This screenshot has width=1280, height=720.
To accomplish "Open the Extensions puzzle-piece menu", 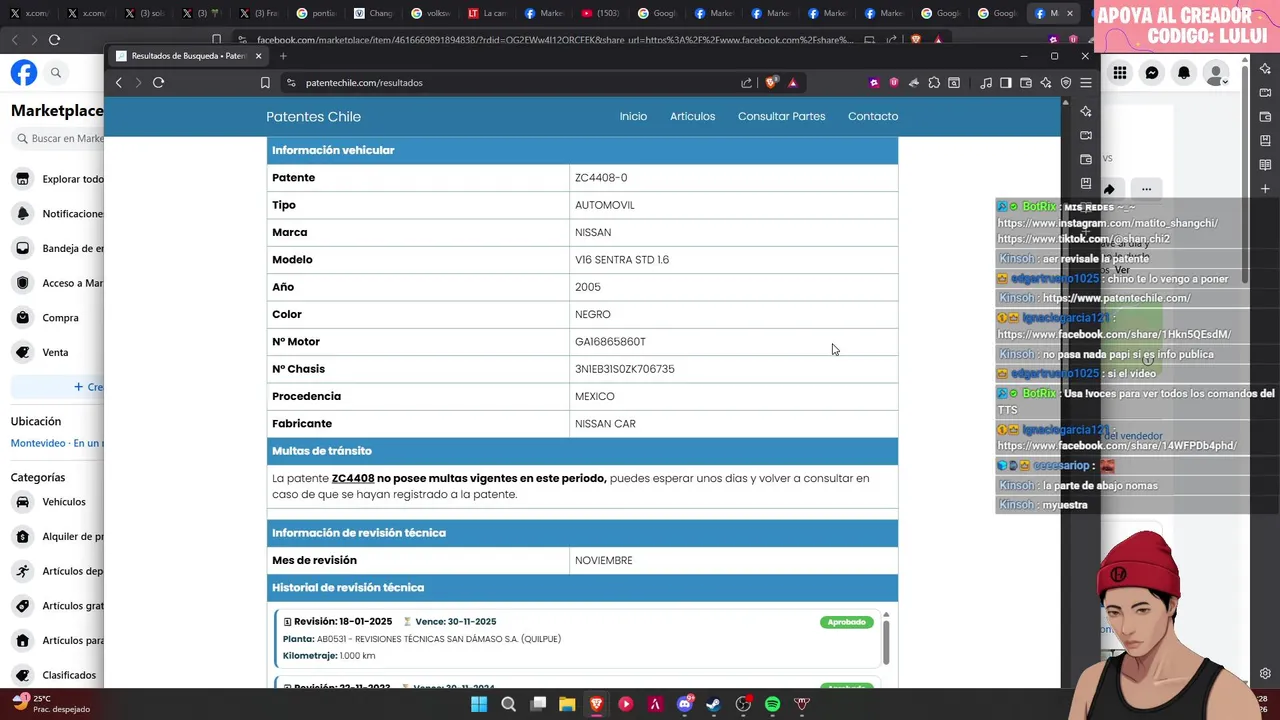I will (934, 83).
